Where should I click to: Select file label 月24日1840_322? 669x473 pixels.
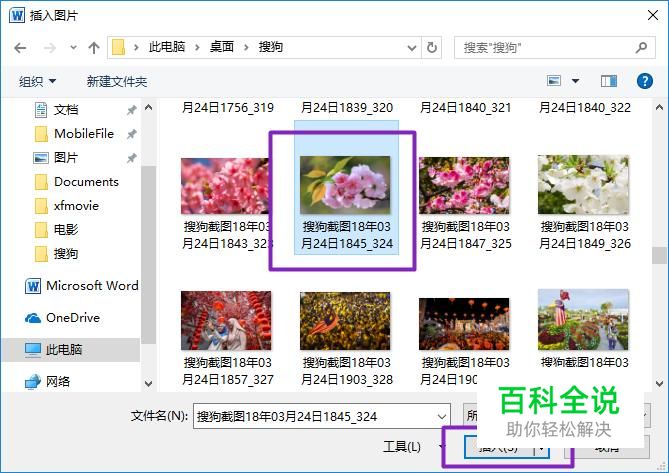click(x=585, y=108)
